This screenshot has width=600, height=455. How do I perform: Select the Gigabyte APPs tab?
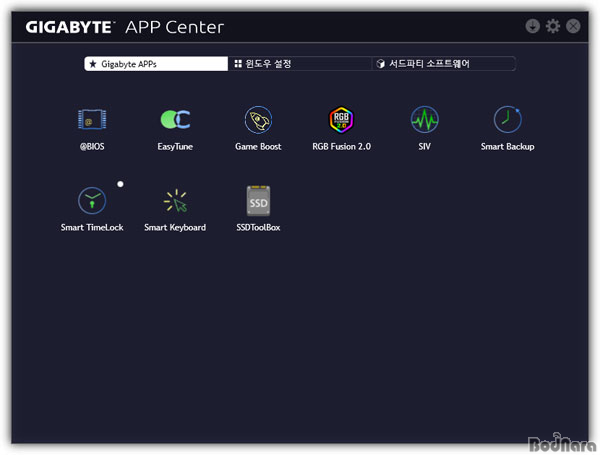(x=156, y=64)
